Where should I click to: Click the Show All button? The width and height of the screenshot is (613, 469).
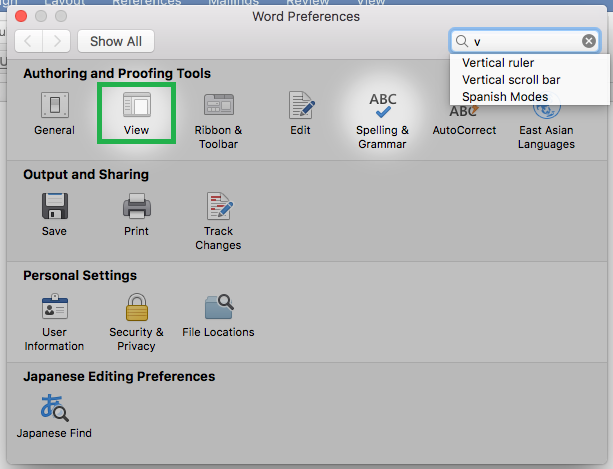pyautogui.click(x=116, y=41)
